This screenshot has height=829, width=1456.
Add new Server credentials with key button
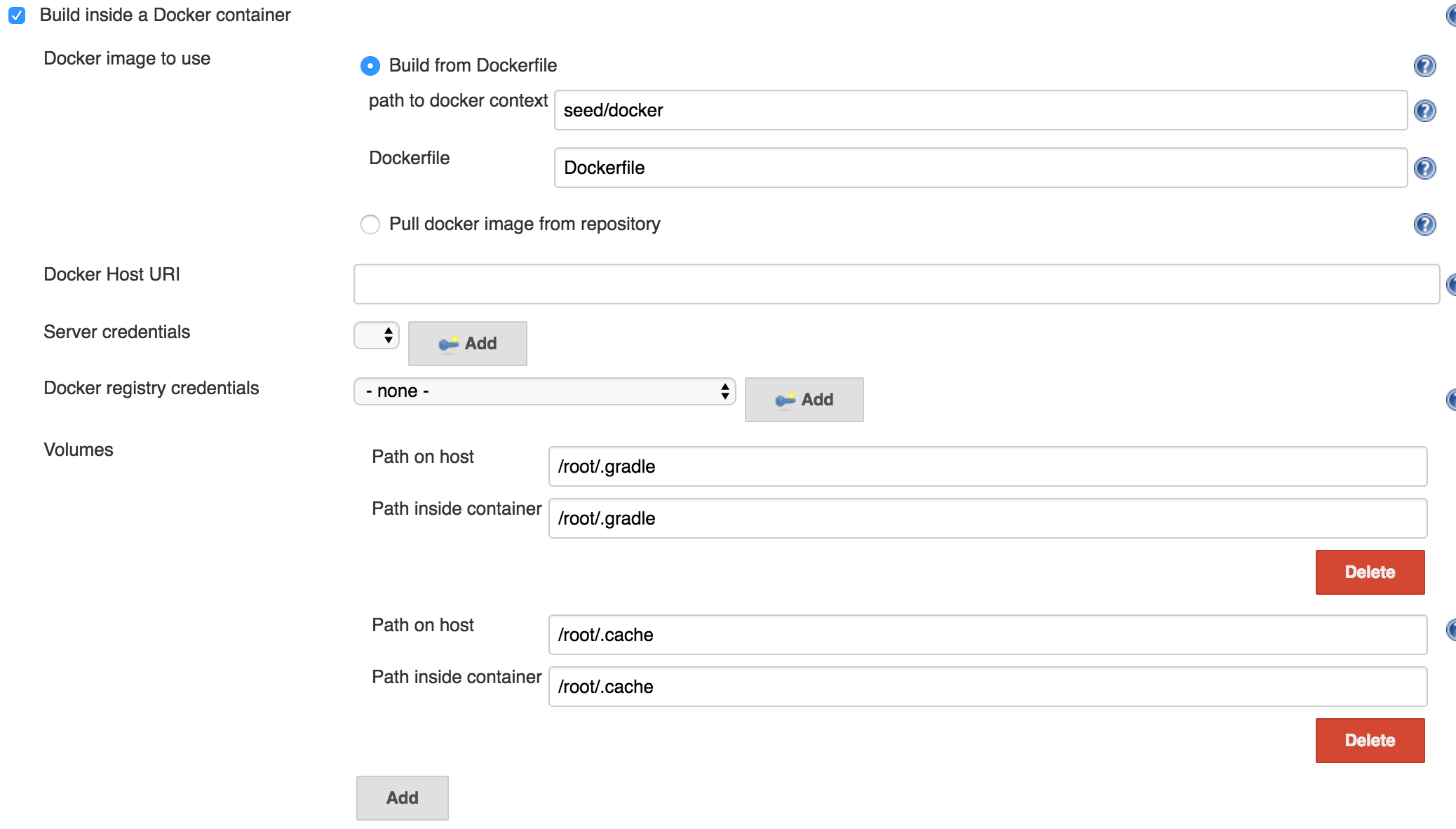point(467,344)
